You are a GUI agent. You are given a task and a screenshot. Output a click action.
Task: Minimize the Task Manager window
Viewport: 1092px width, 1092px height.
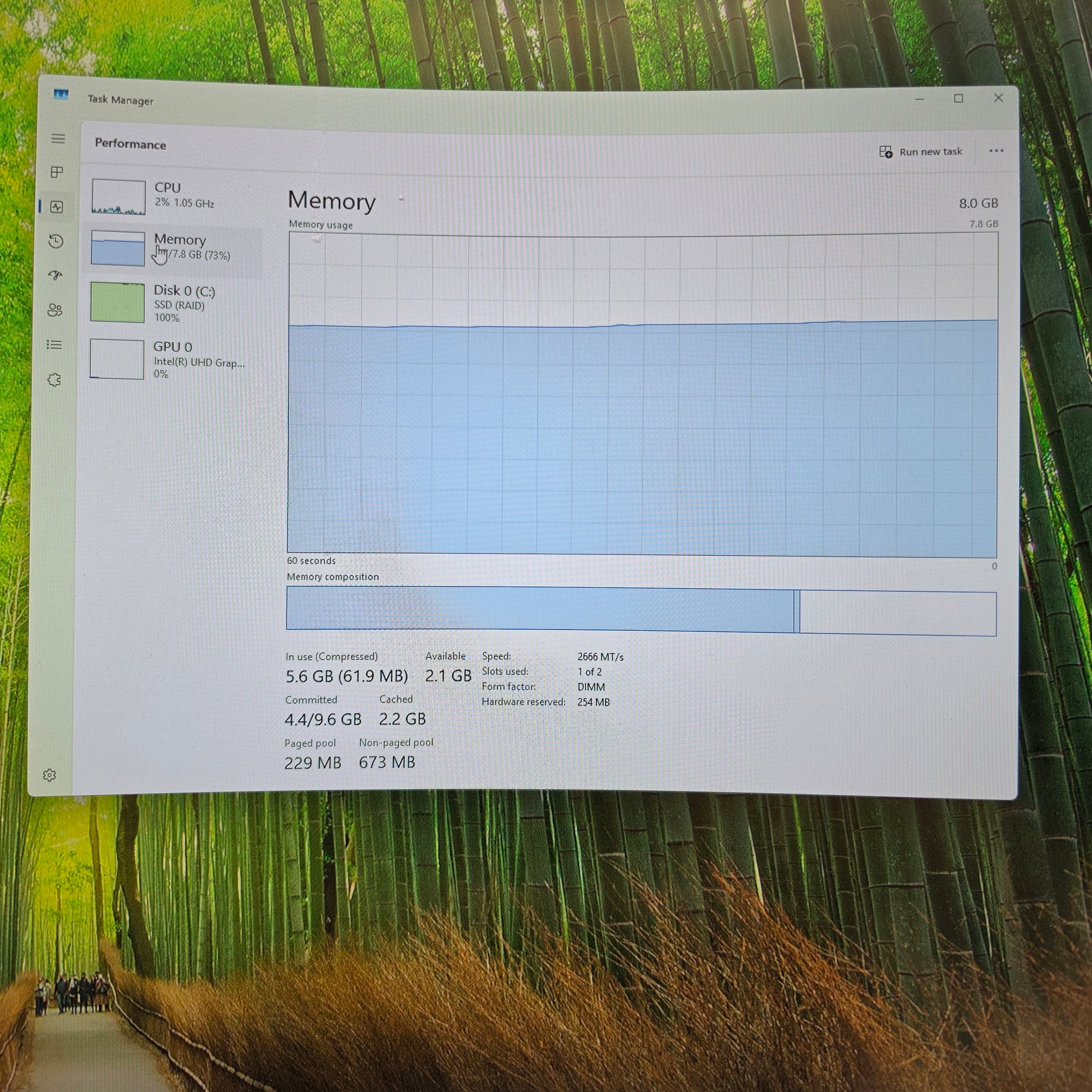click(920, 99)
